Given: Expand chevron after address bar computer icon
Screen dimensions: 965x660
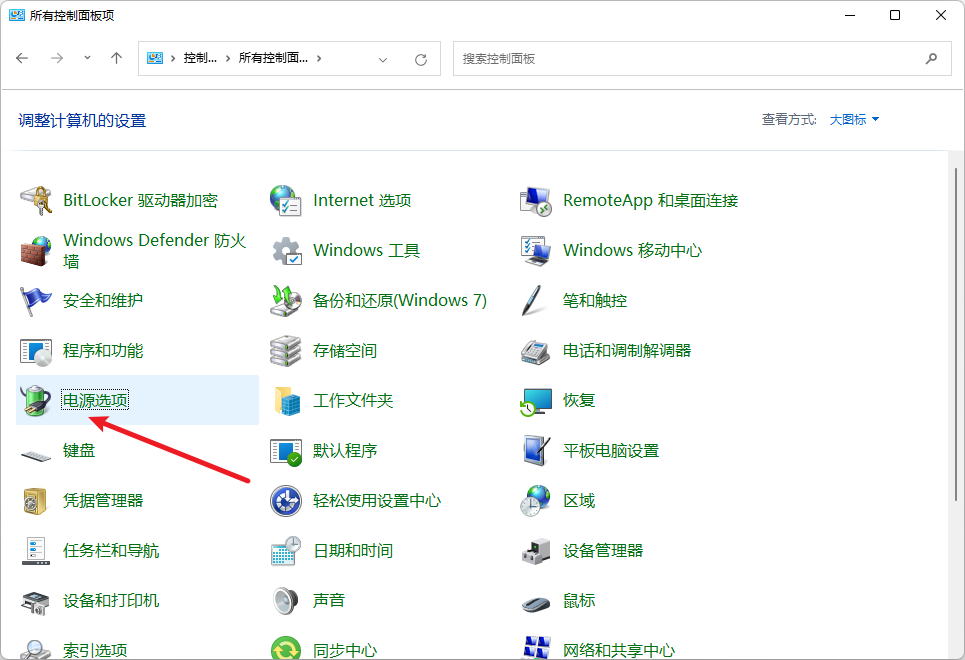Looking at the screenshot, I should 173,58.
